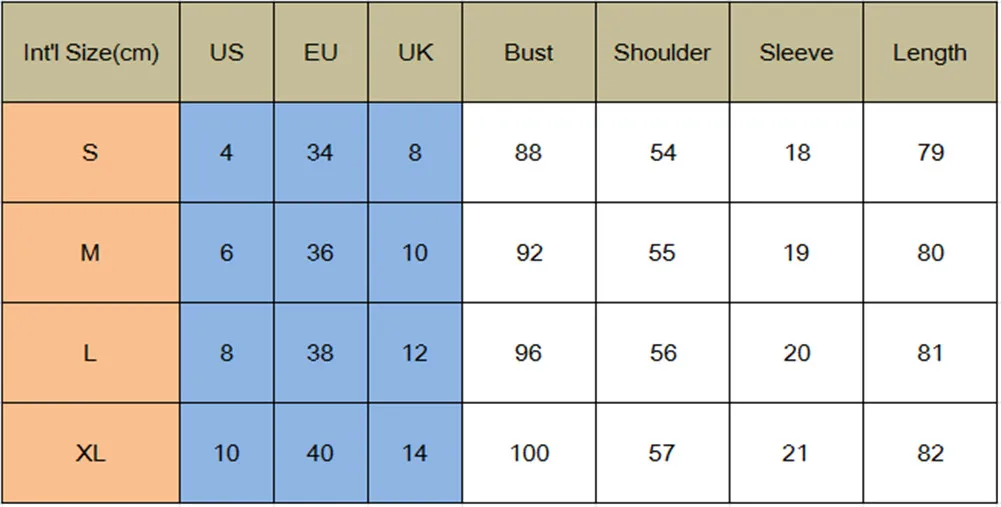Select the Length value 79 cell
1001x507 pixels.
[x=930, y=153]
